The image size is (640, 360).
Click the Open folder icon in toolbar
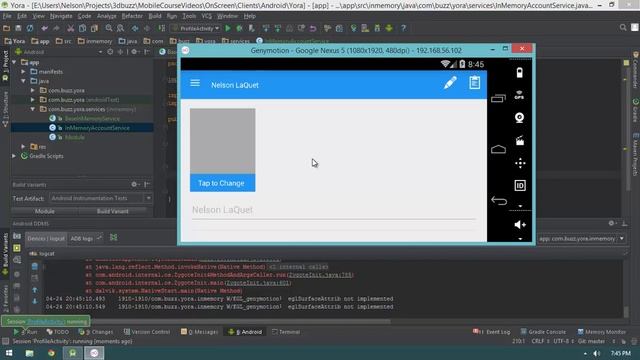[7, 28]
